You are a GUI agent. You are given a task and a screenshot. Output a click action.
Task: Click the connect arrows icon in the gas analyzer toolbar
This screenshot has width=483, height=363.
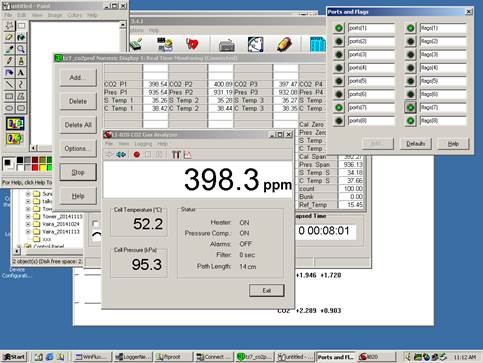click(x=121, y=154)
